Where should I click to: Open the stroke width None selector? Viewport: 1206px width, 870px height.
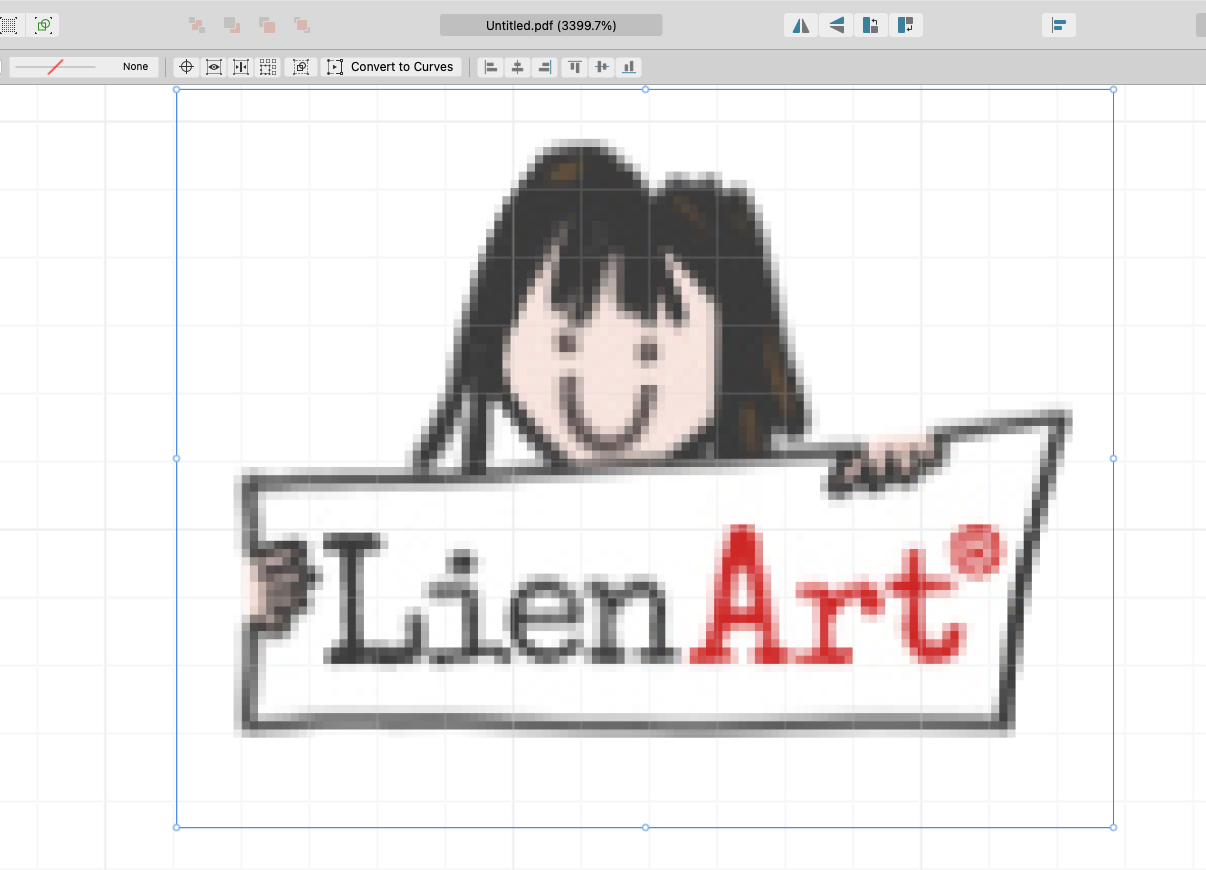click(x=84, y=67)
